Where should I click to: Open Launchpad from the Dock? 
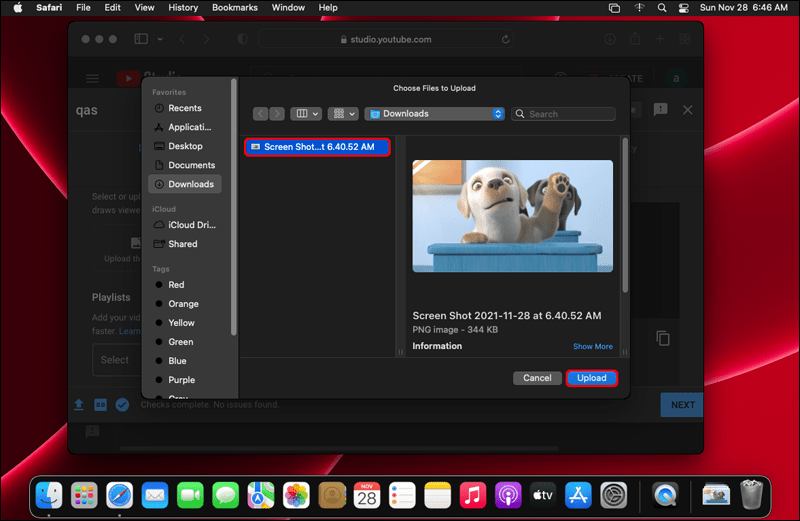(84, 495)
